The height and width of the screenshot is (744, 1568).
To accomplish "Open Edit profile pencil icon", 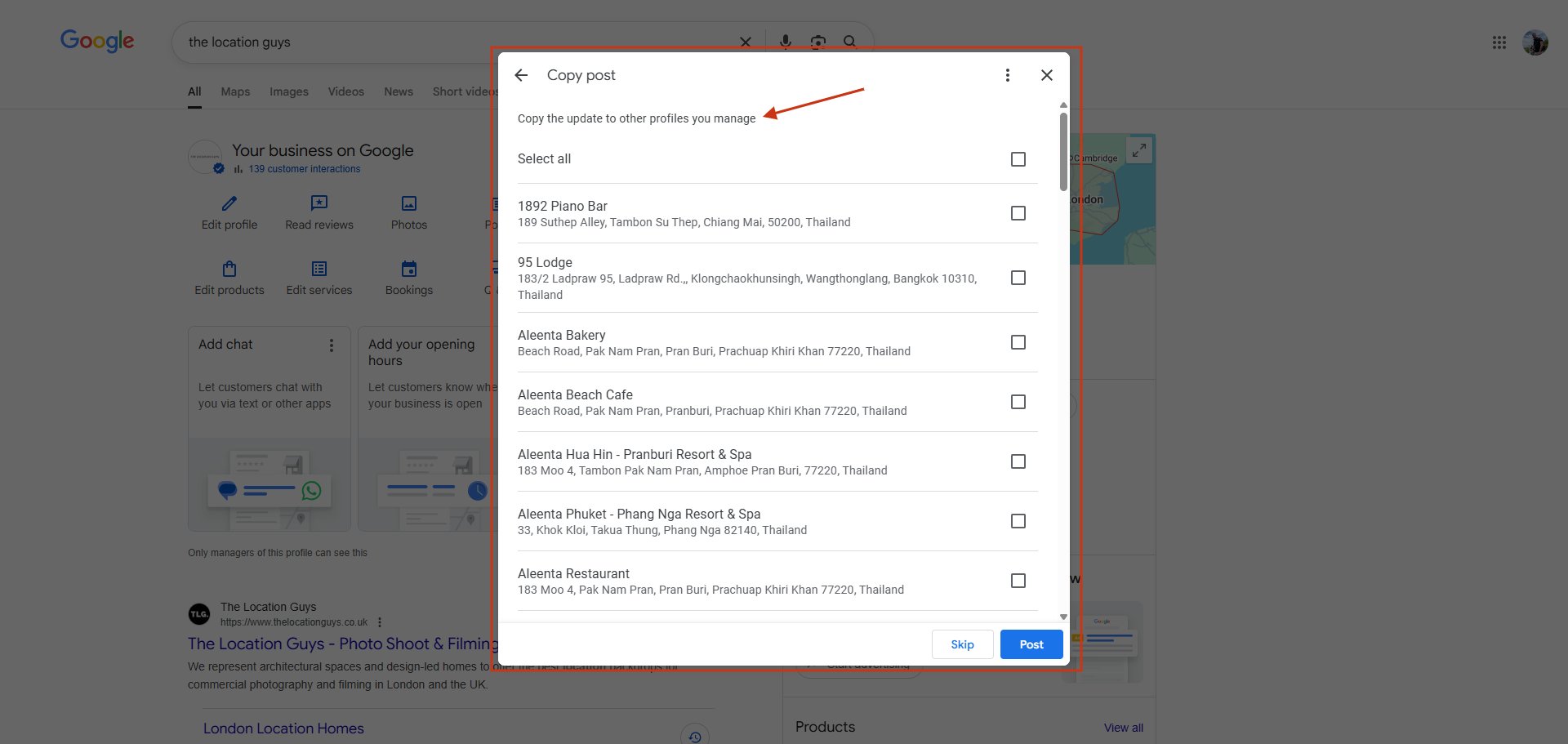I will tap(229, 203).
